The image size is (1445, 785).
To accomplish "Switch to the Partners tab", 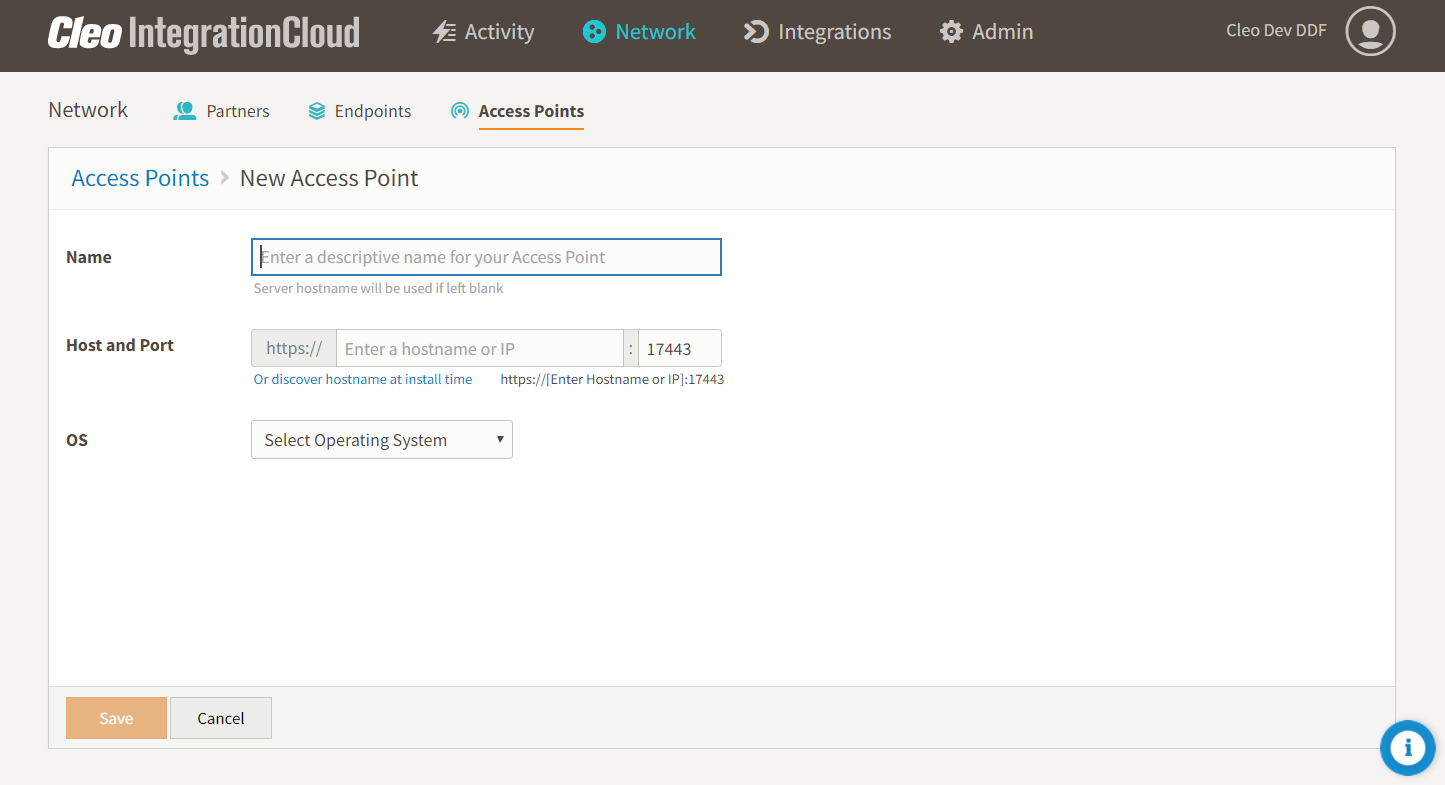I will click(237, 111).
